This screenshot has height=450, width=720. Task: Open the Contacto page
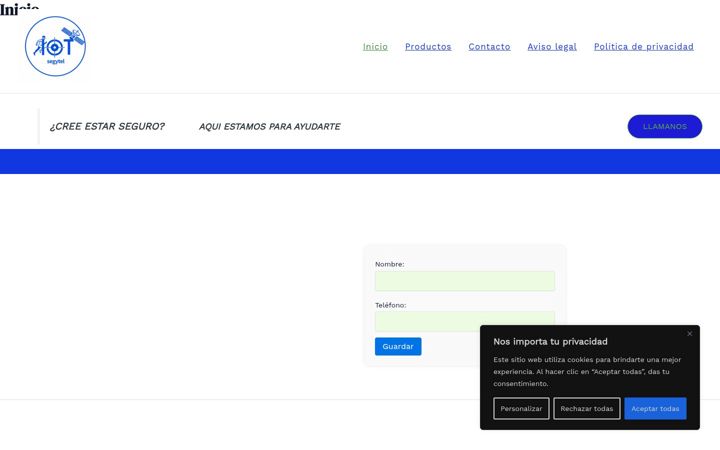click(x=489, y=46)
